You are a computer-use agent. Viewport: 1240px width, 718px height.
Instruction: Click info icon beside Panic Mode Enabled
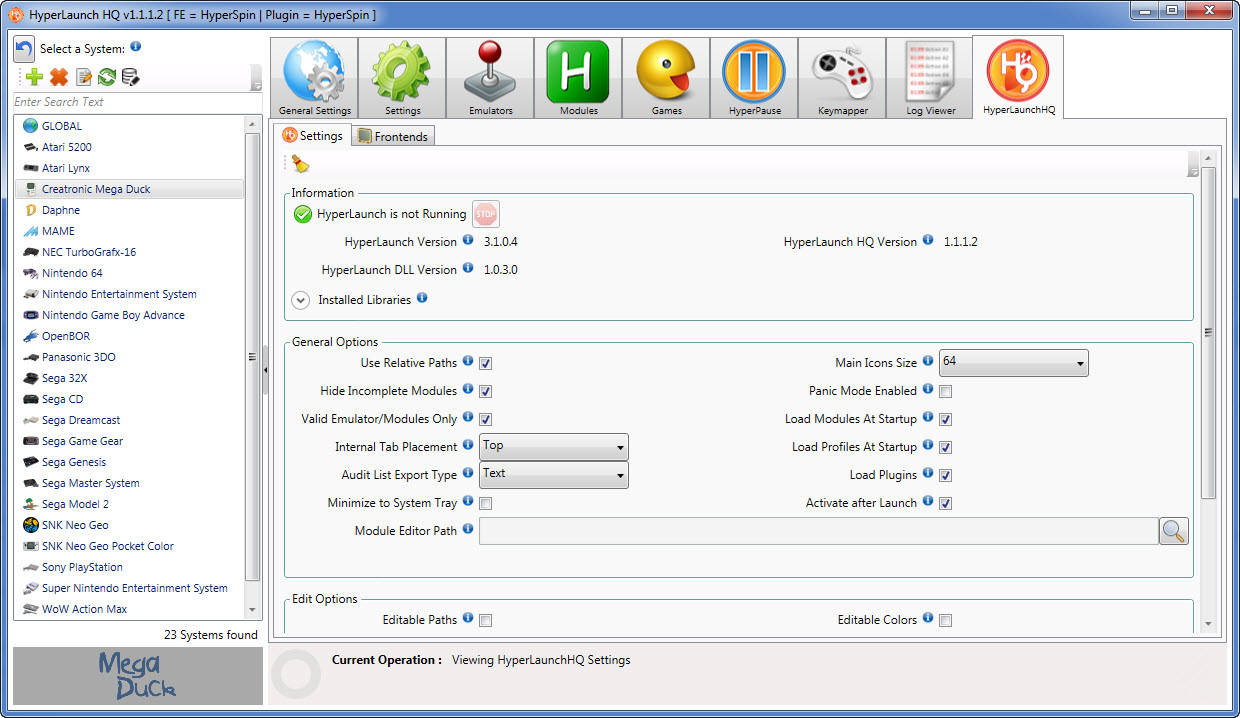pos(928,389)
